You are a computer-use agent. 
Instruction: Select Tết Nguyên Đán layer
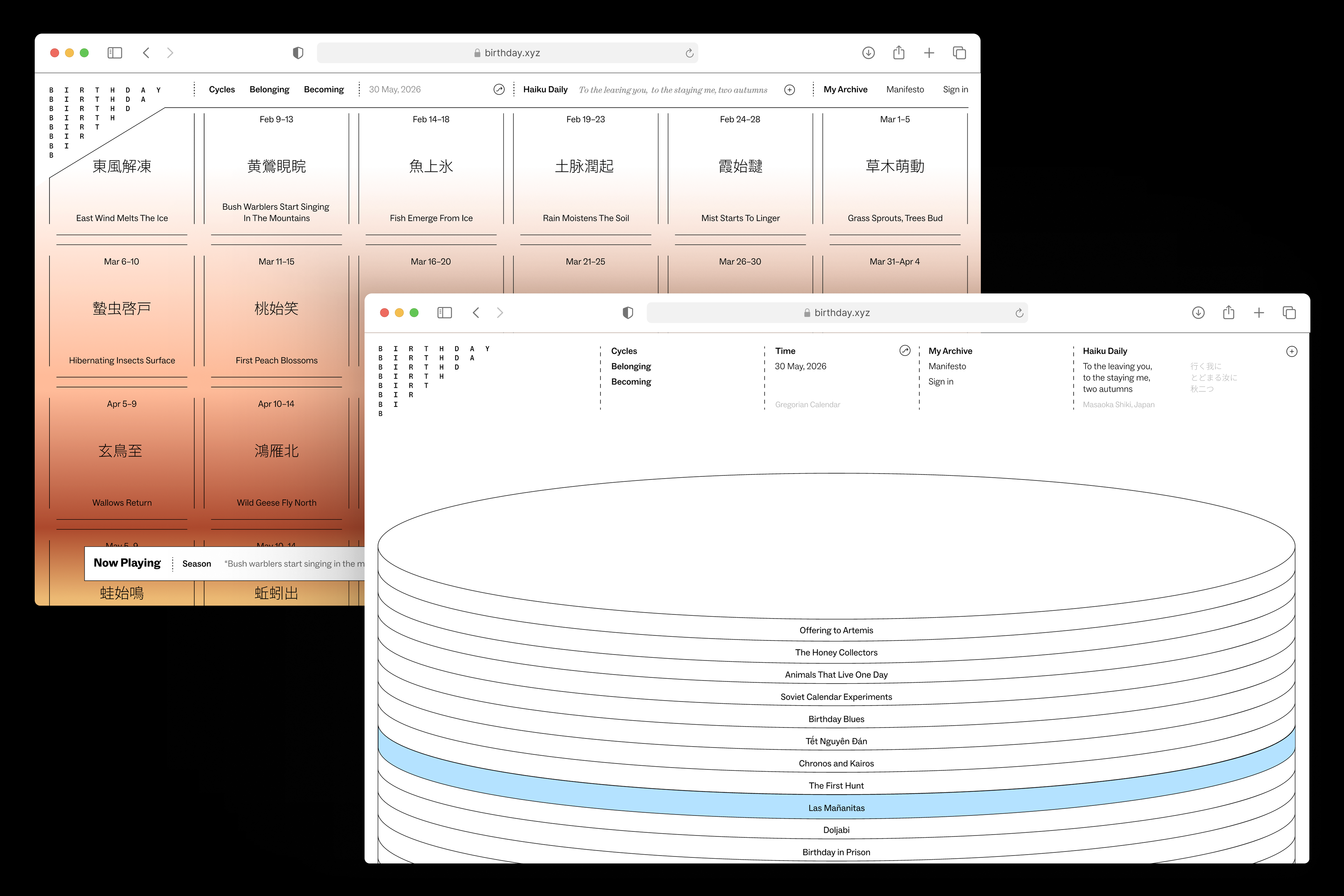(x=836, y=741)
